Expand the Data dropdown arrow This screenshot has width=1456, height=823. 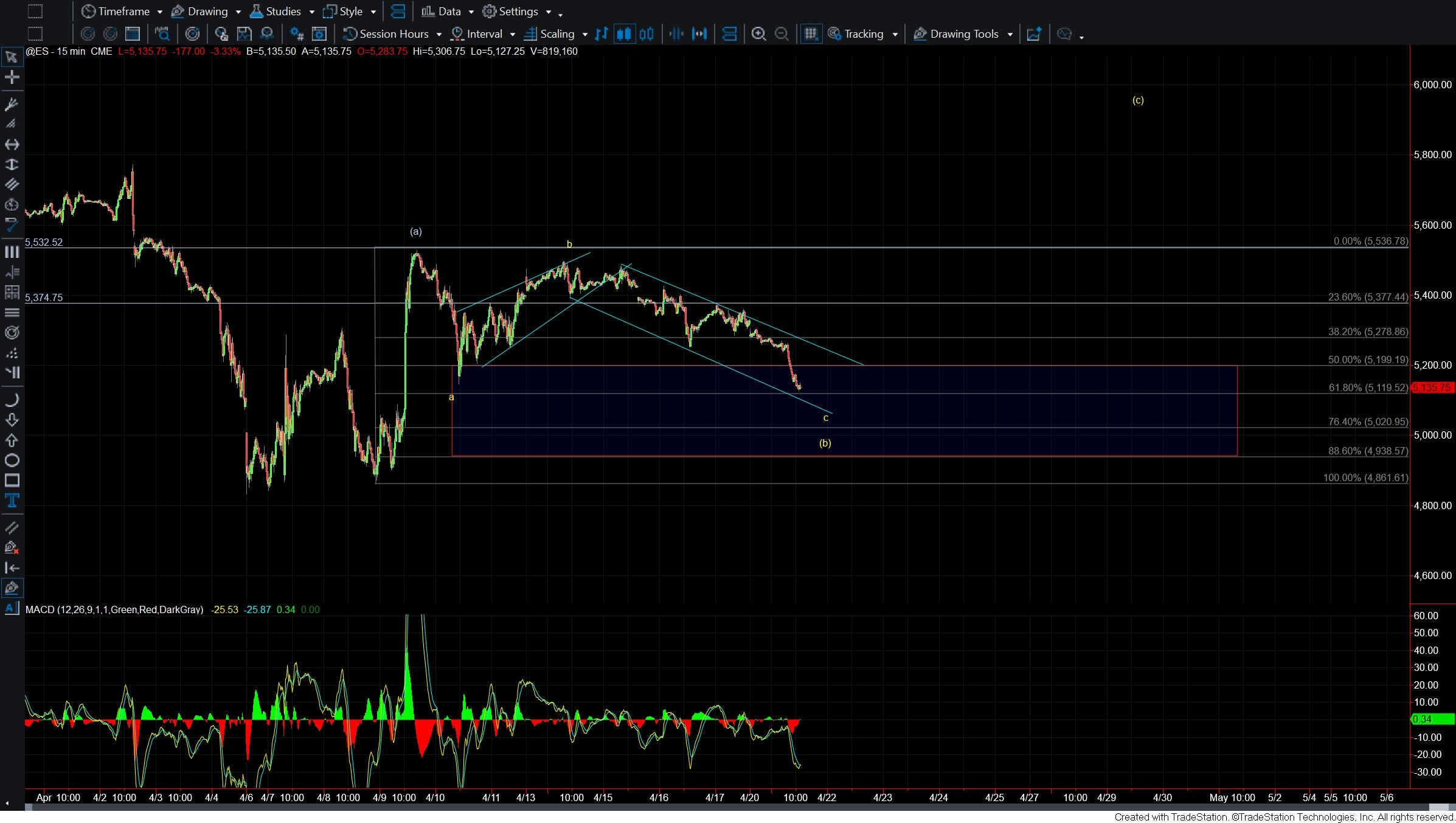pos(471,12)
